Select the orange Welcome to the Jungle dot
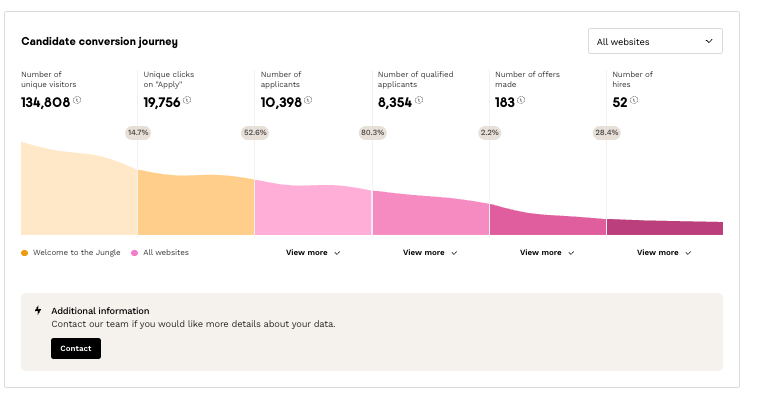Screen dimensions: 762x400 click(25, 253)
